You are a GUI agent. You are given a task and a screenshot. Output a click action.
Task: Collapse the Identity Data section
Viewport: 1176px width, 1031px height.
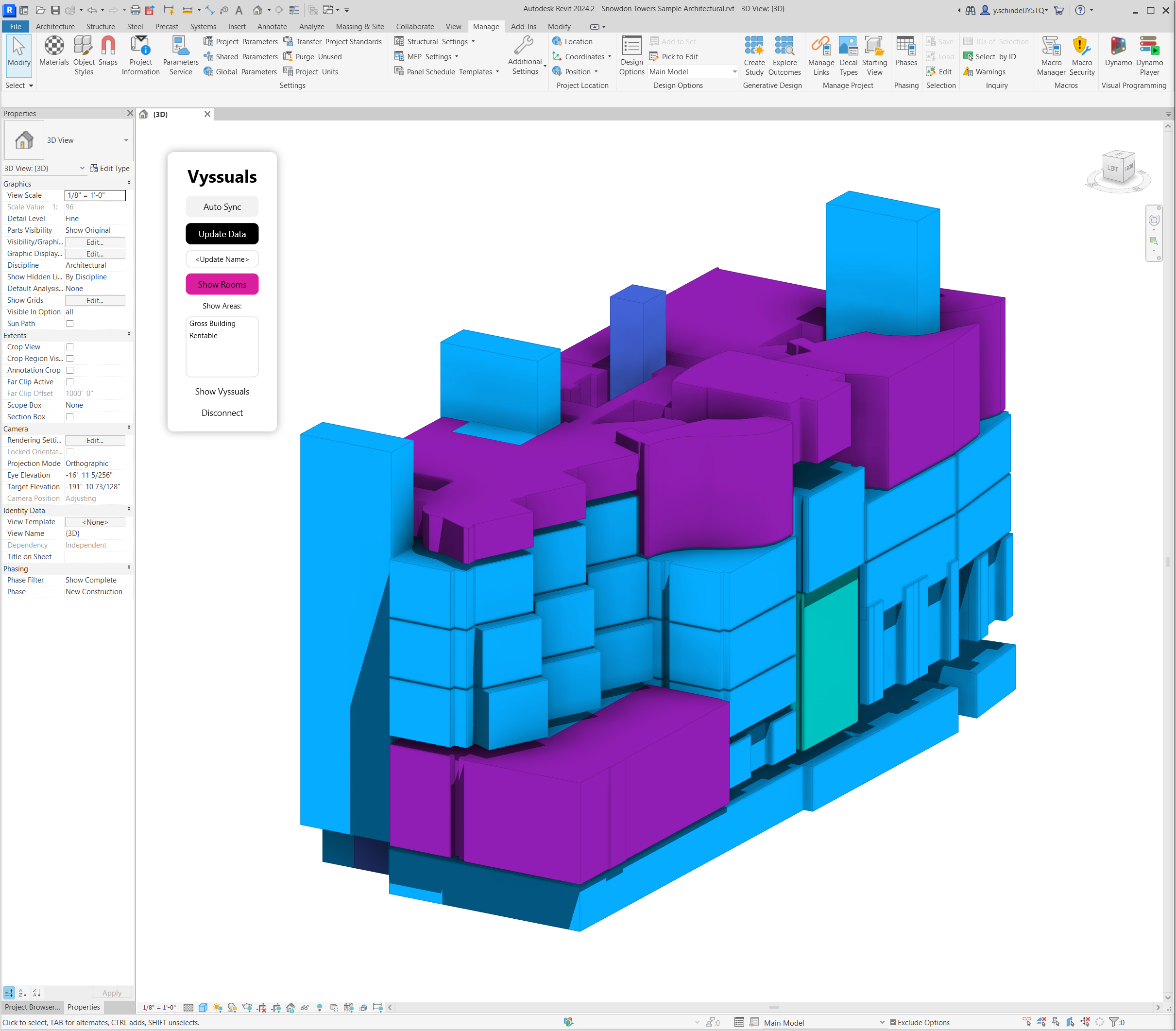(129, 509)
